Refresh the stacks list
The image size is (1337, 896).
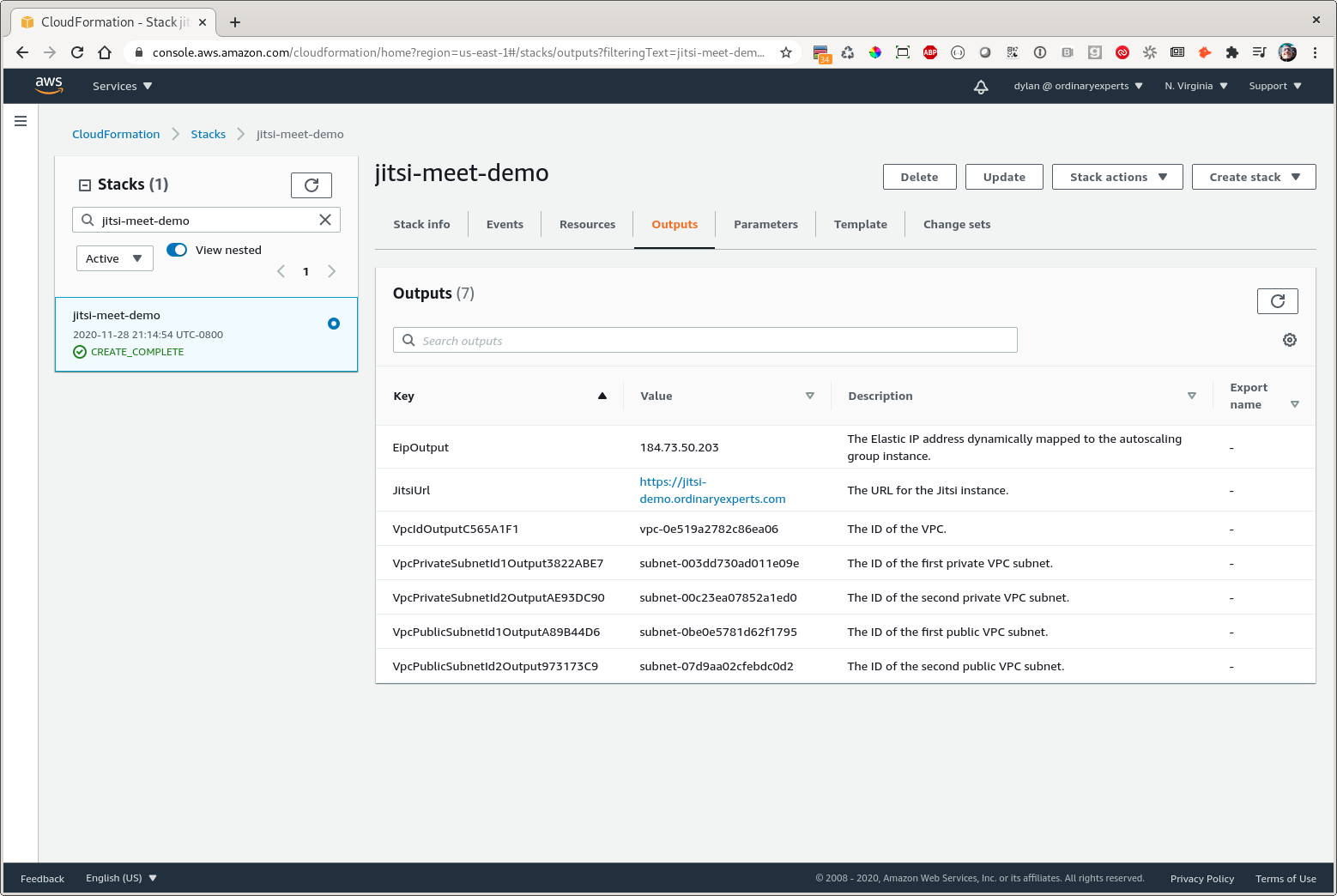(x=312, y=185)
